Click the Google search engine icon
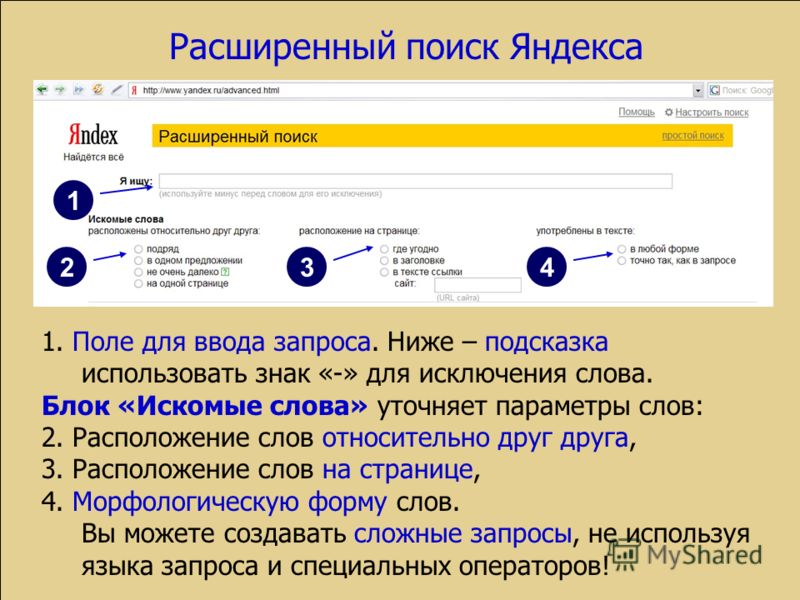The width and height of the screenshot is (800, 600). point(714,90)
